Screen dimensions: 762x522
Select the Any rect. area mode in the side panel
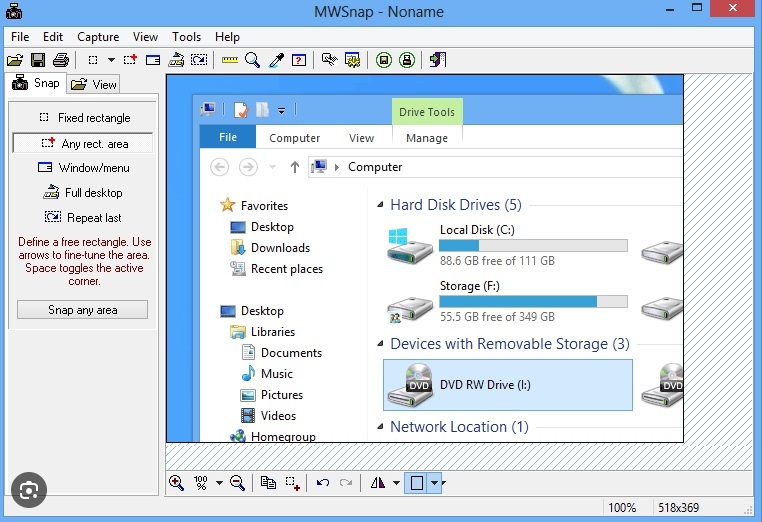point(83,143)
